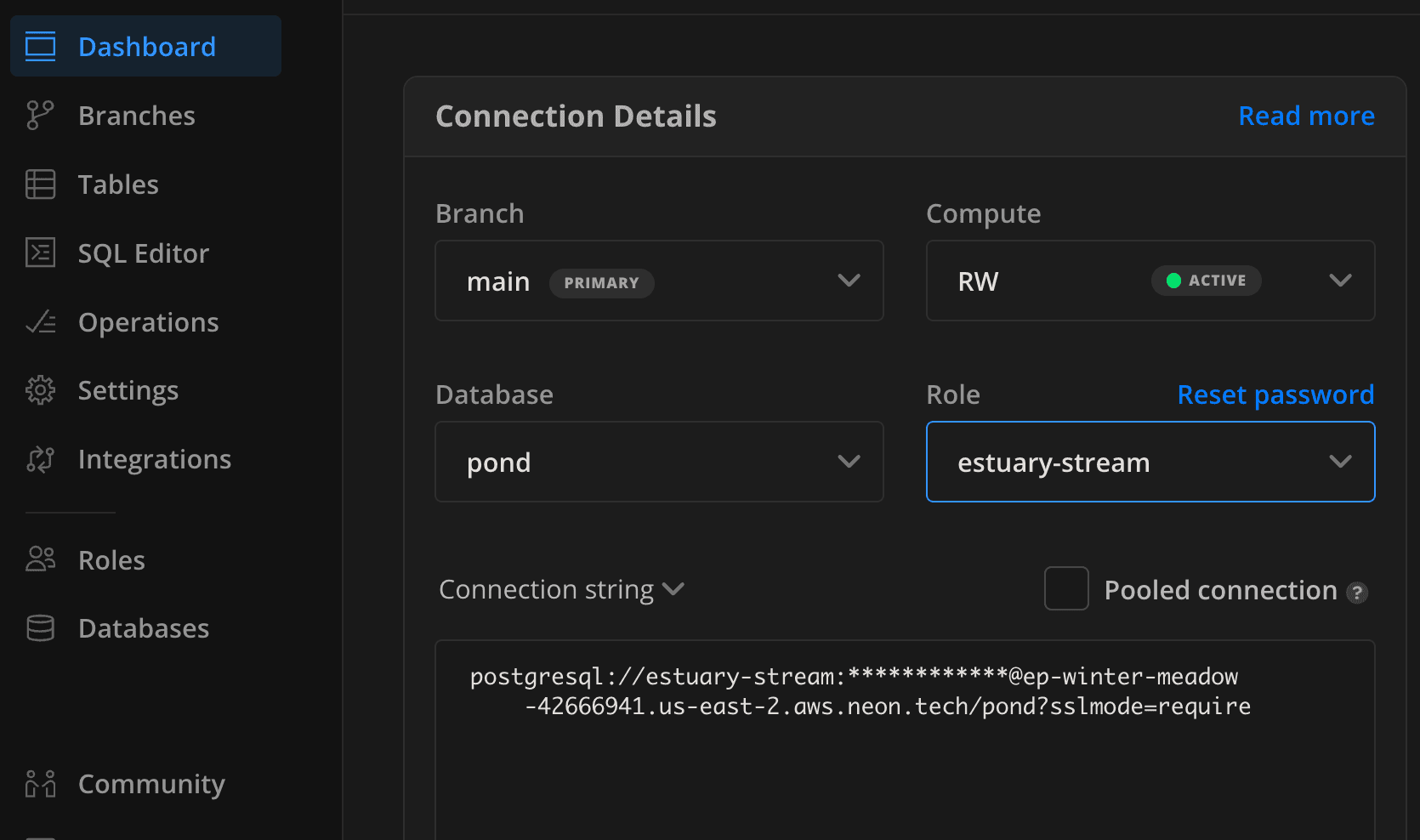Screen dimensions: 1420x840
Task: Select the Operations checklist icon
Action: (x=39, y=321)
